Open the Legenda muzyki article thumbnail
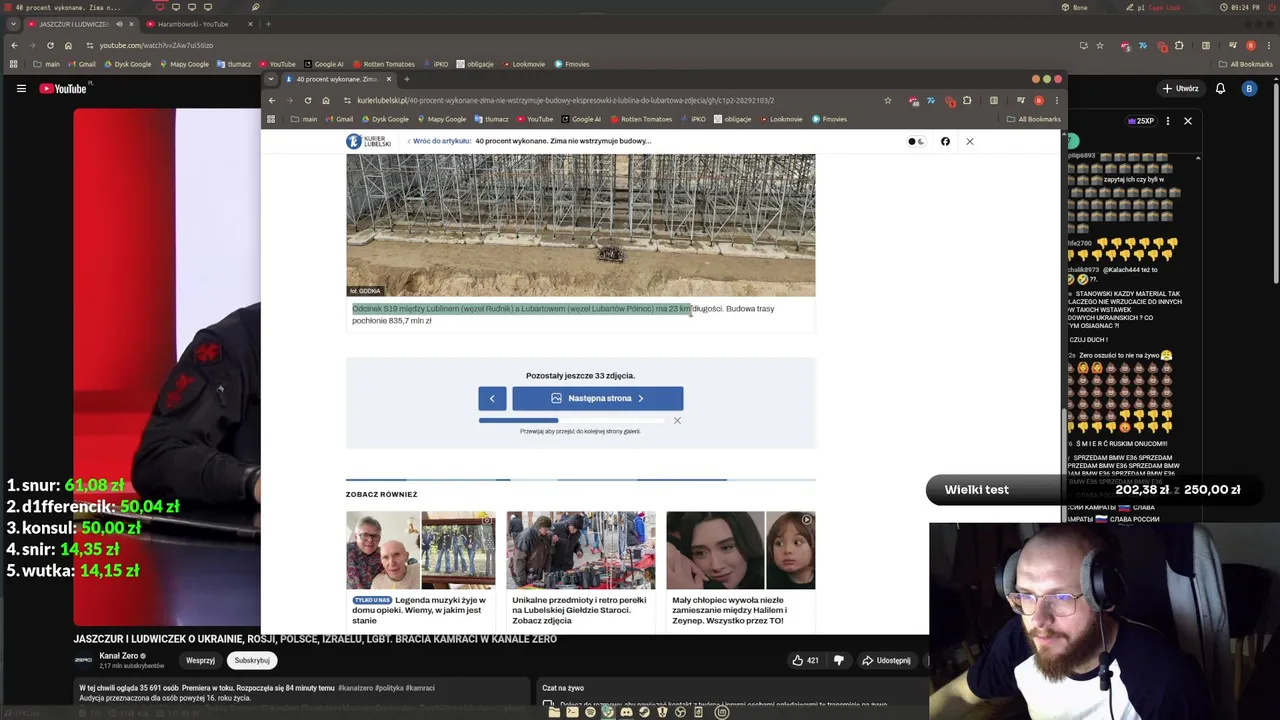This screenshot has width=1280, height=720. (421, 550)
